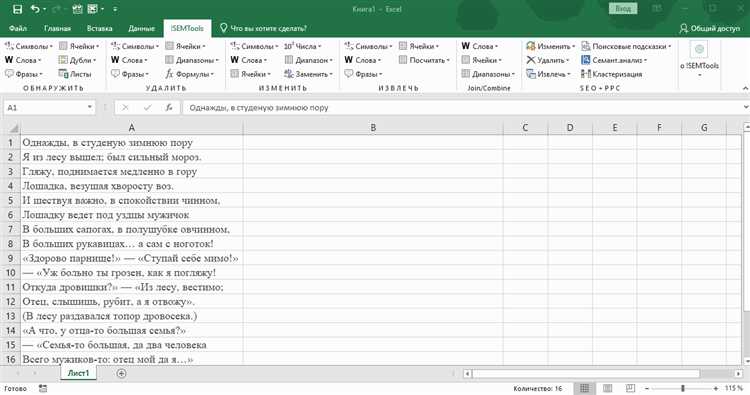
Task: Collapse the ribbon with the chevron
Action: pos(745,88)
